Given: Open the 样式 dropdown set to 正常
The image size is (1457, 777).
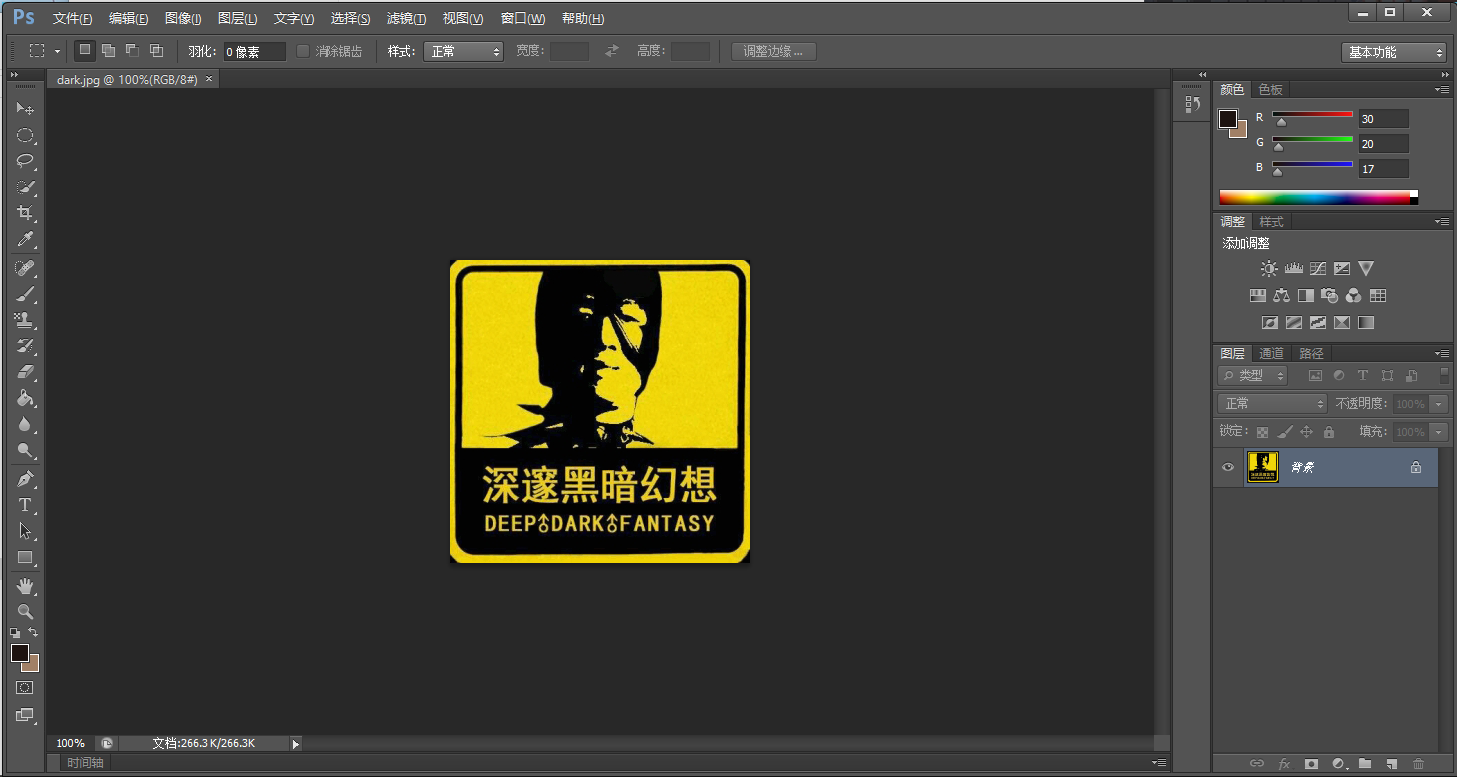Looking at the screenshot, I should point(463,51).
